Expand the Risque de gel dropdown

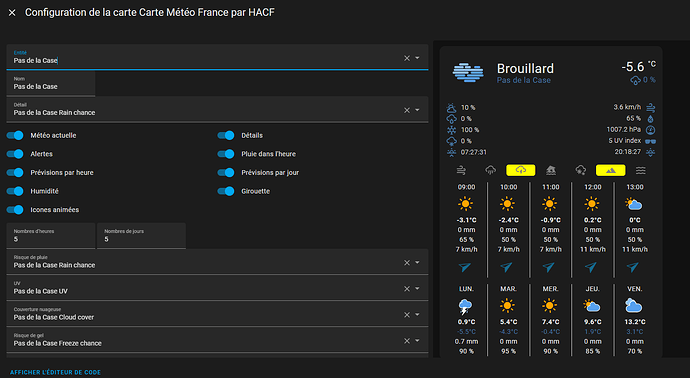[417, 341]
